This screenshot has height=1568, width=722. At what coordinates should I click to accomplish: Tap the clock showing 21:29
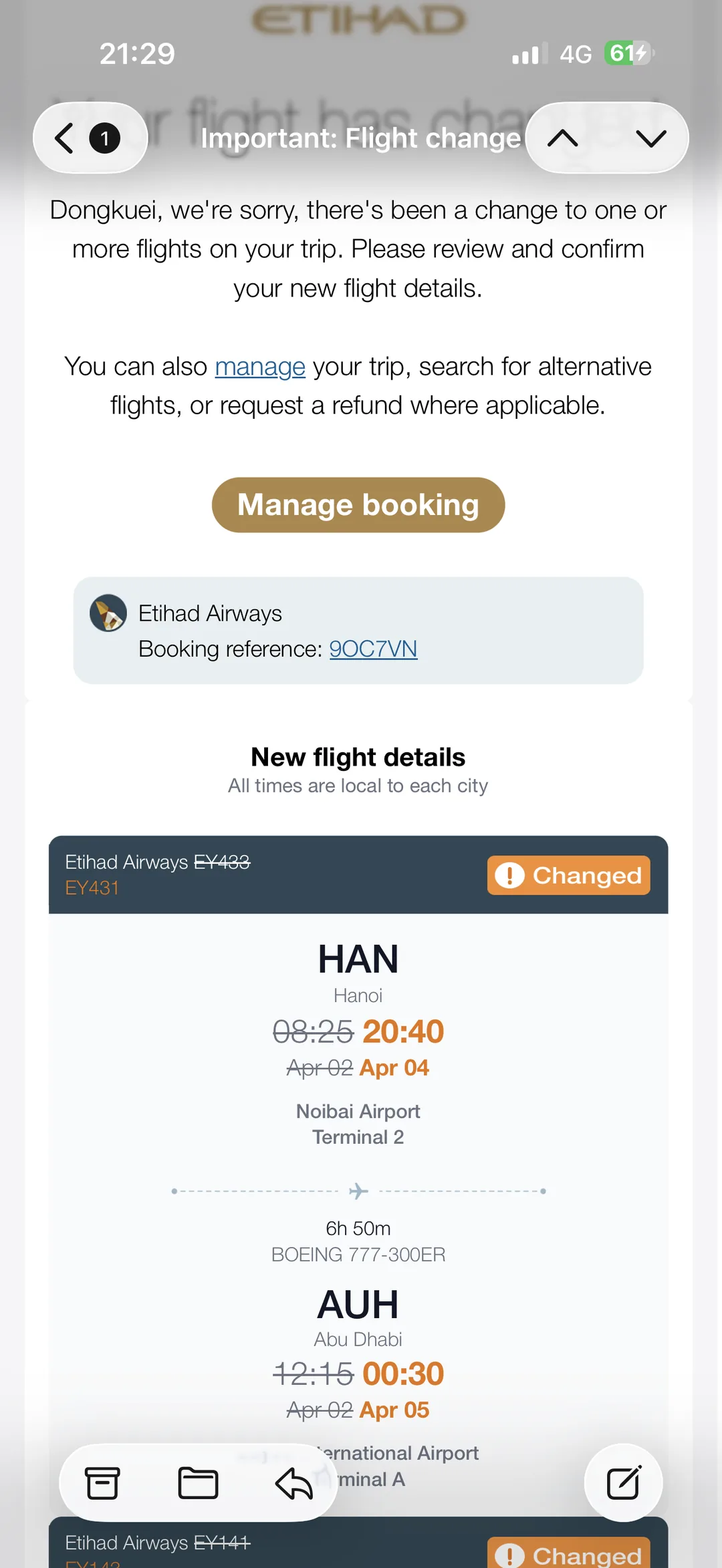coord(137,53)
